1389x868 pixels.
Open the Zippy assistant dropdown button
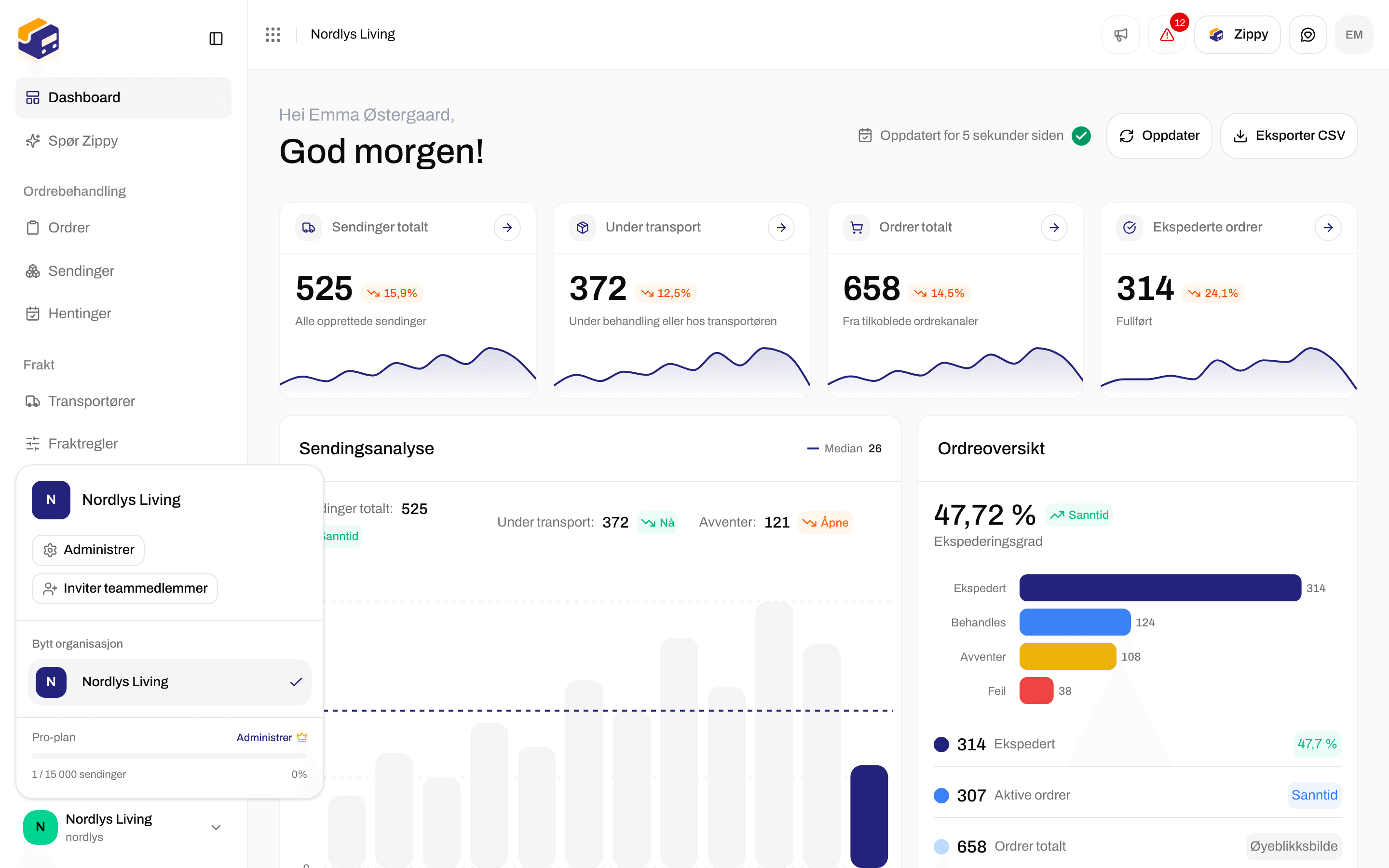[x=1237, y=35]
